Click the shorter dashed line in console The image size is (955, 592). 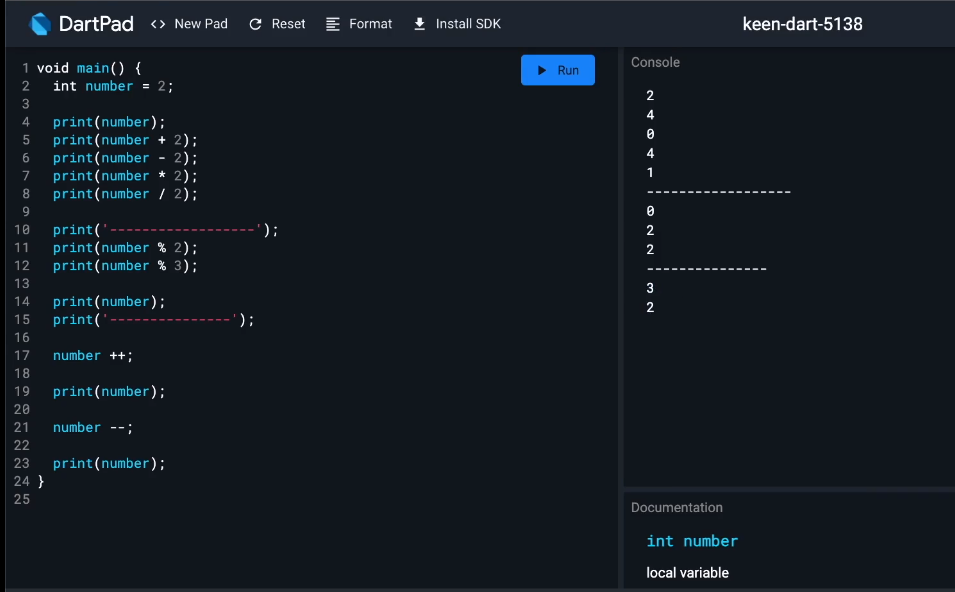(707, 269)
